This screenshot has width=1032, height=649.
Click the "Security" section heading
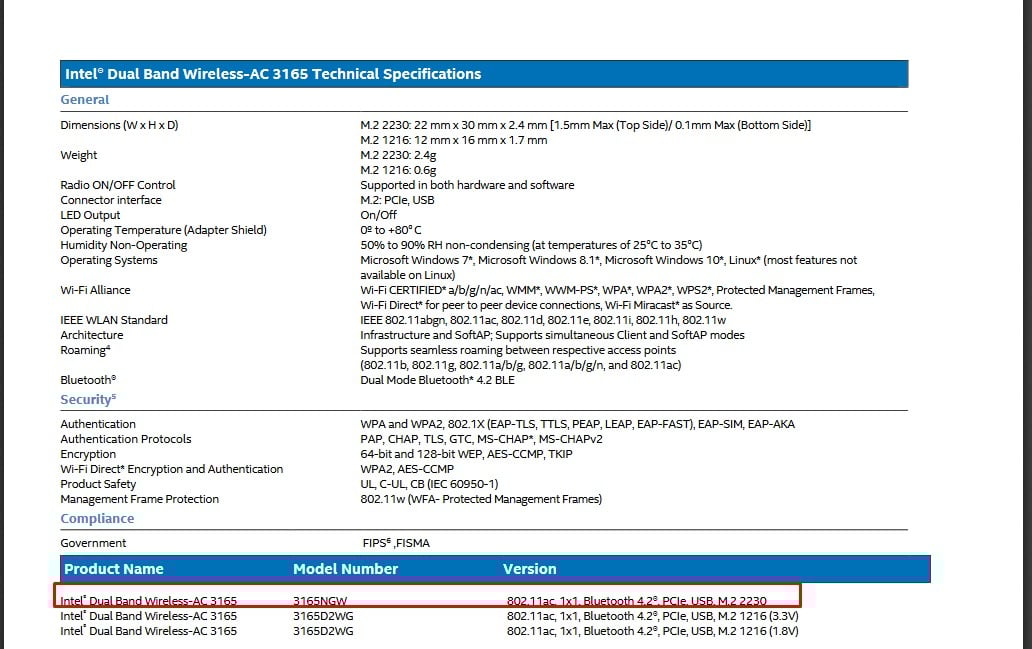[88, 400]
